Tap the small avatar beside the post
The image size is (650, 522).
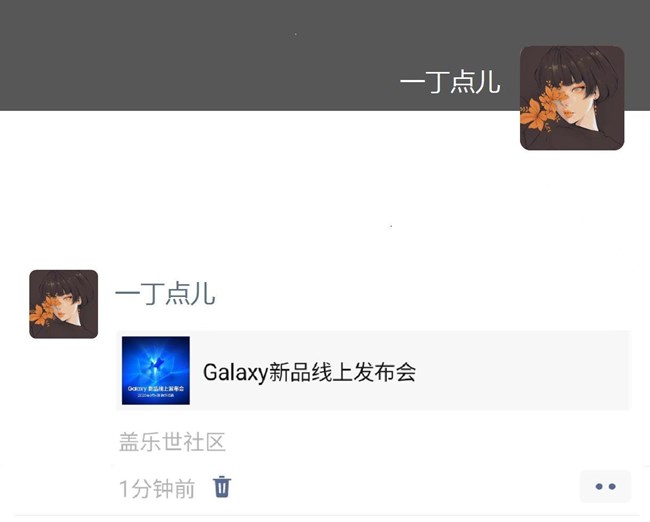(x=63, y=304)
